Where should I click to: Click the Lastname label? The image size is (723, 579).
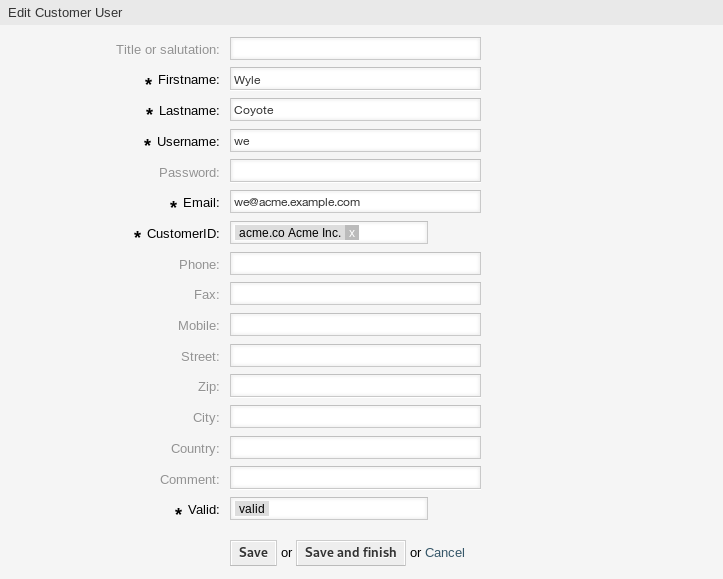pos(189,111)
